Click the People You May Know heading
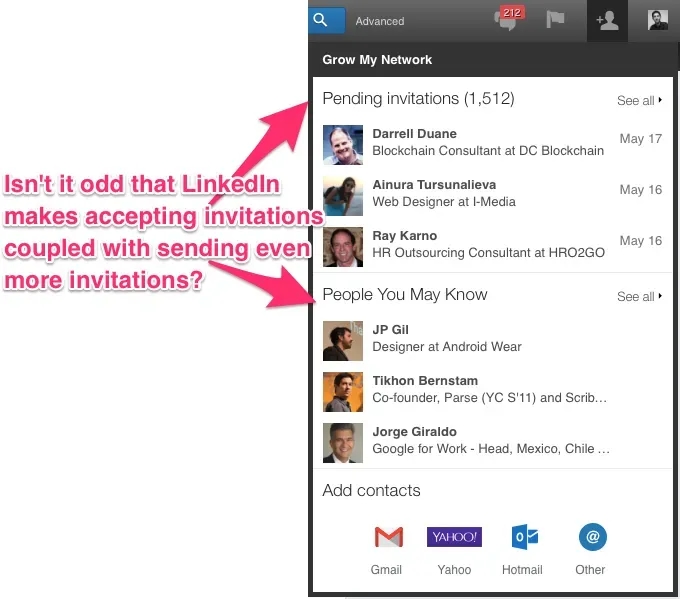This screenshot has height=599, width=680. [x=405, y=295]
